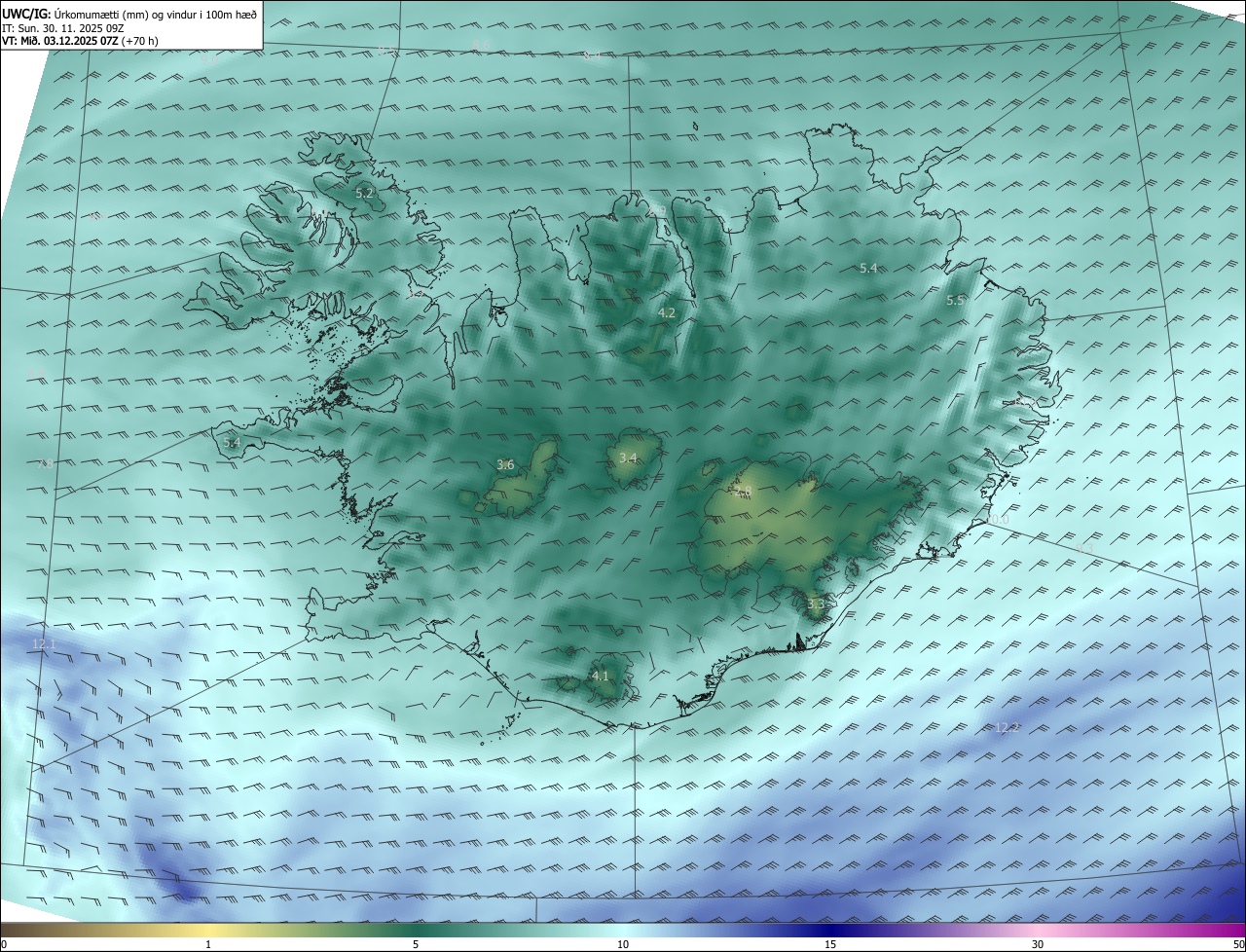Screen dimensions: 1246x952
Task: Click the color scale label 50
Action: [x=1239, y=944]
